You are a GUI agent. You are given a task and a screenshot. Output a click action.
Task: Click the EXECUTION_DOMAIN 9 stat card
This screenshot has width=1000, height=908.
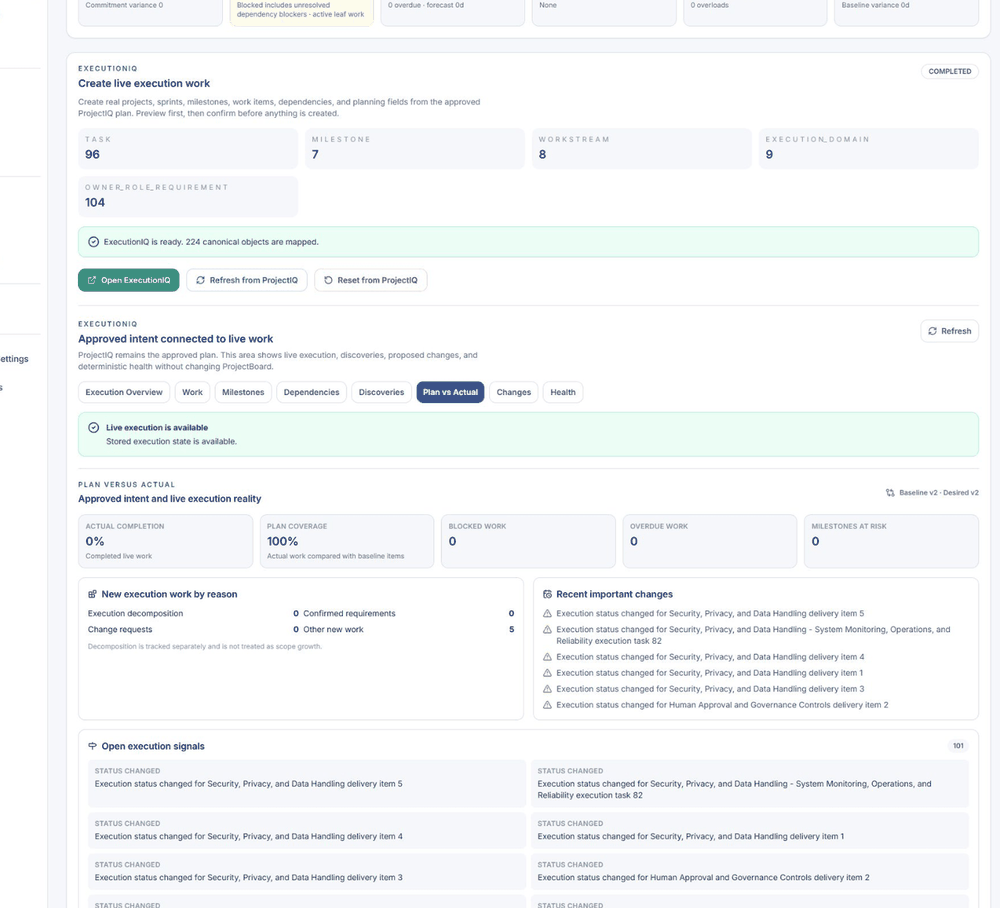tap(869, 149)
